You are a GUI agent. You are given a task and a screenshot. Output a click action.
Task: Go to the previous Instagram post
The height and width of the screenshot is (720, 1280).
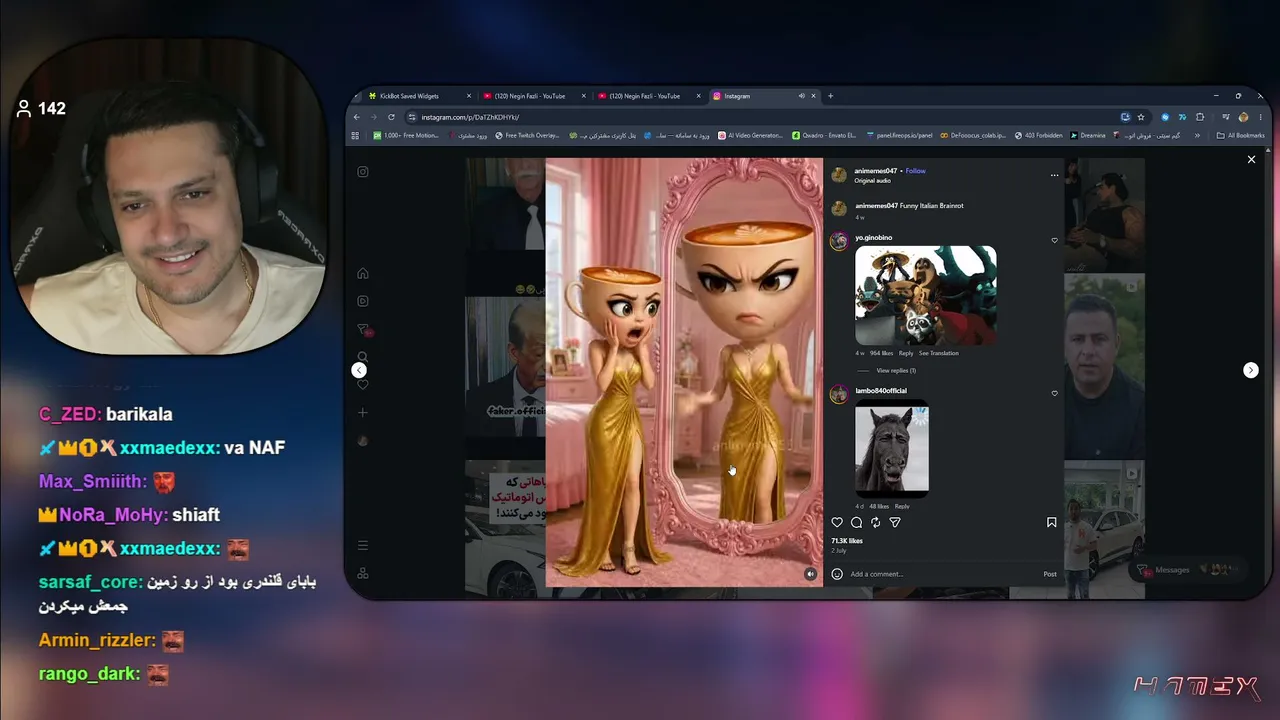coord(359,370)
